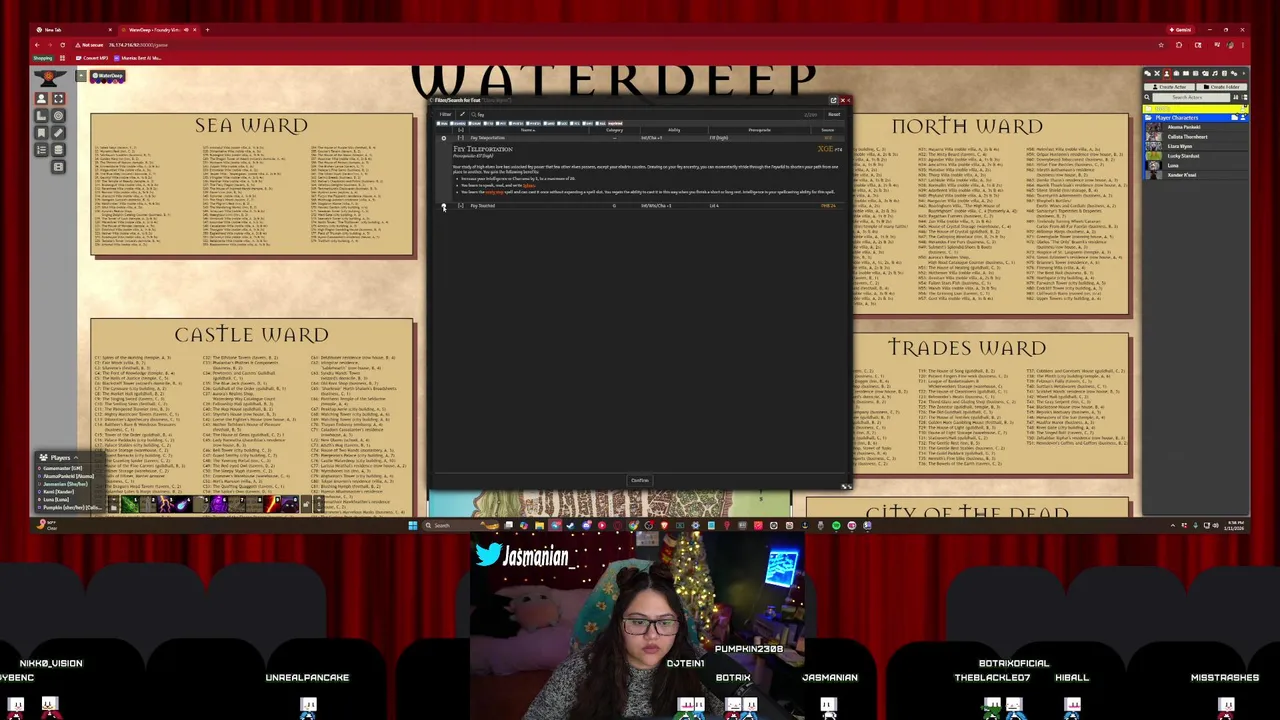
Task: Click the Foundry anvil logo
Action: (50, 78)
